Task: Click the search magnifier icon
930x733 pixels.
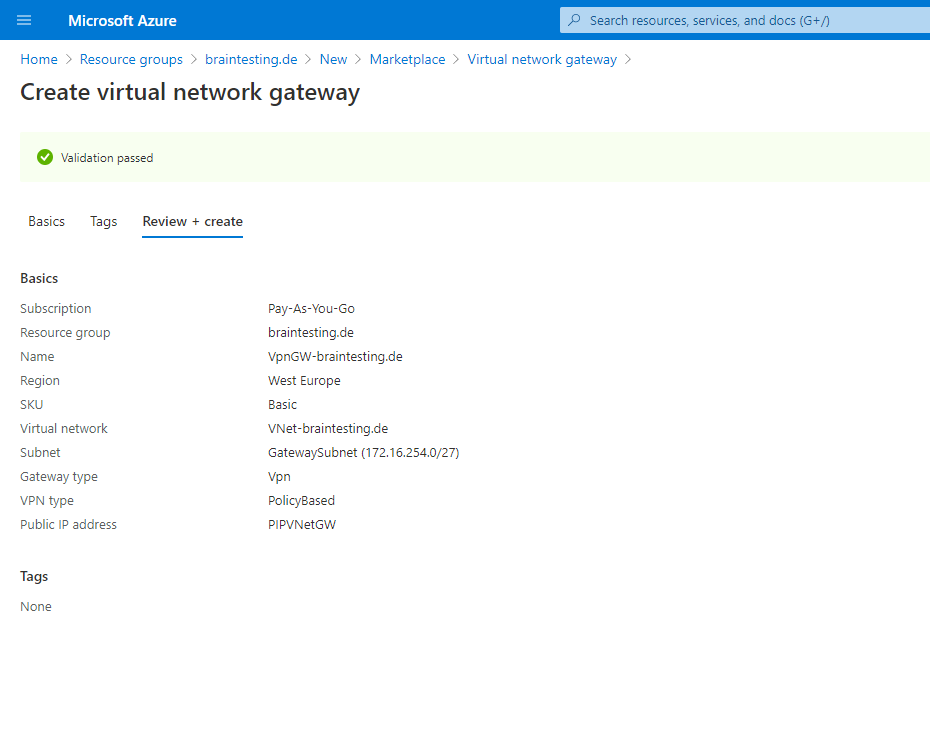Action: [574, 20]
